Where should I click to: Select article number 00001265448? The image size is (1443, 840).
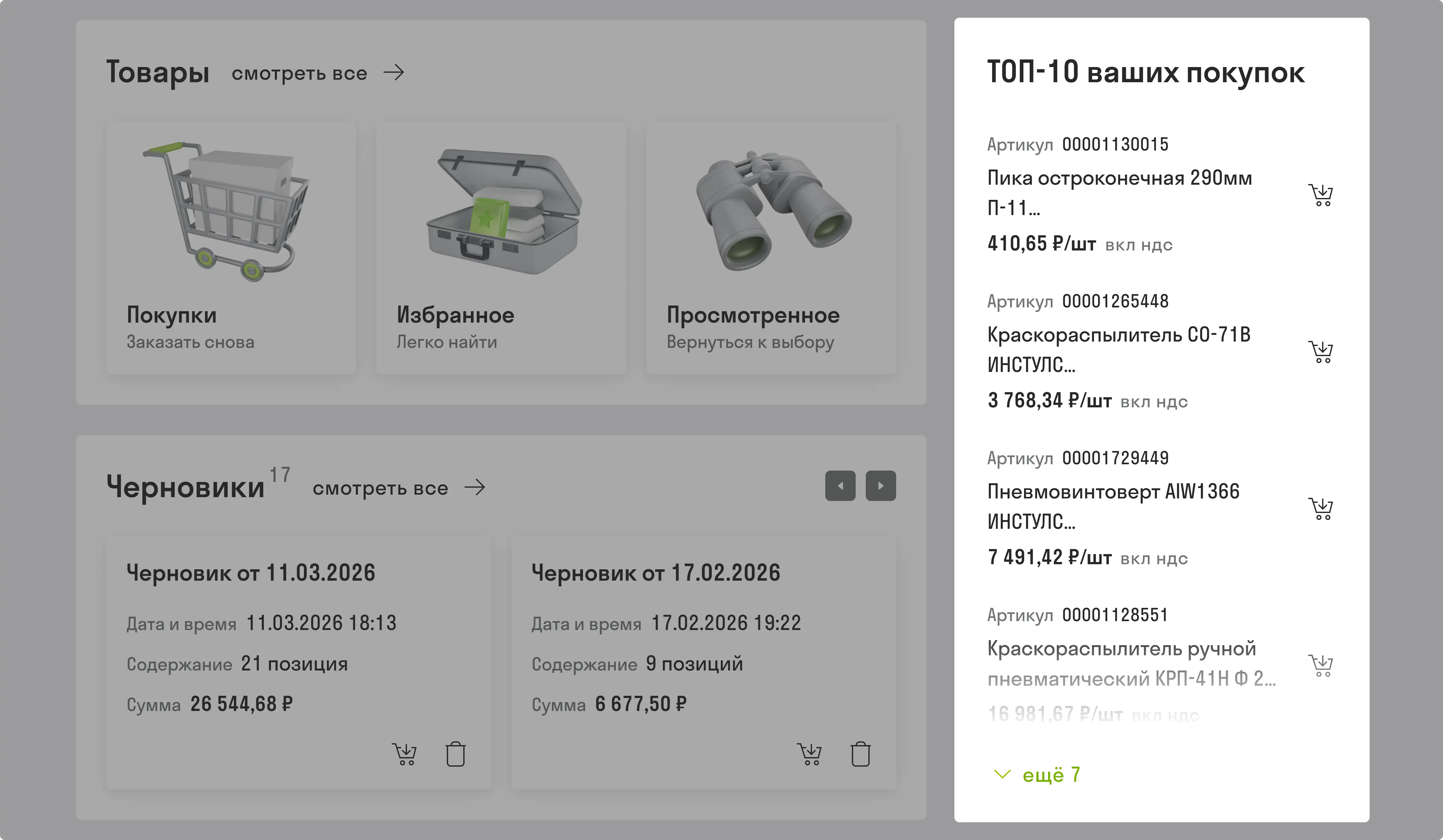pos(1115,301)
